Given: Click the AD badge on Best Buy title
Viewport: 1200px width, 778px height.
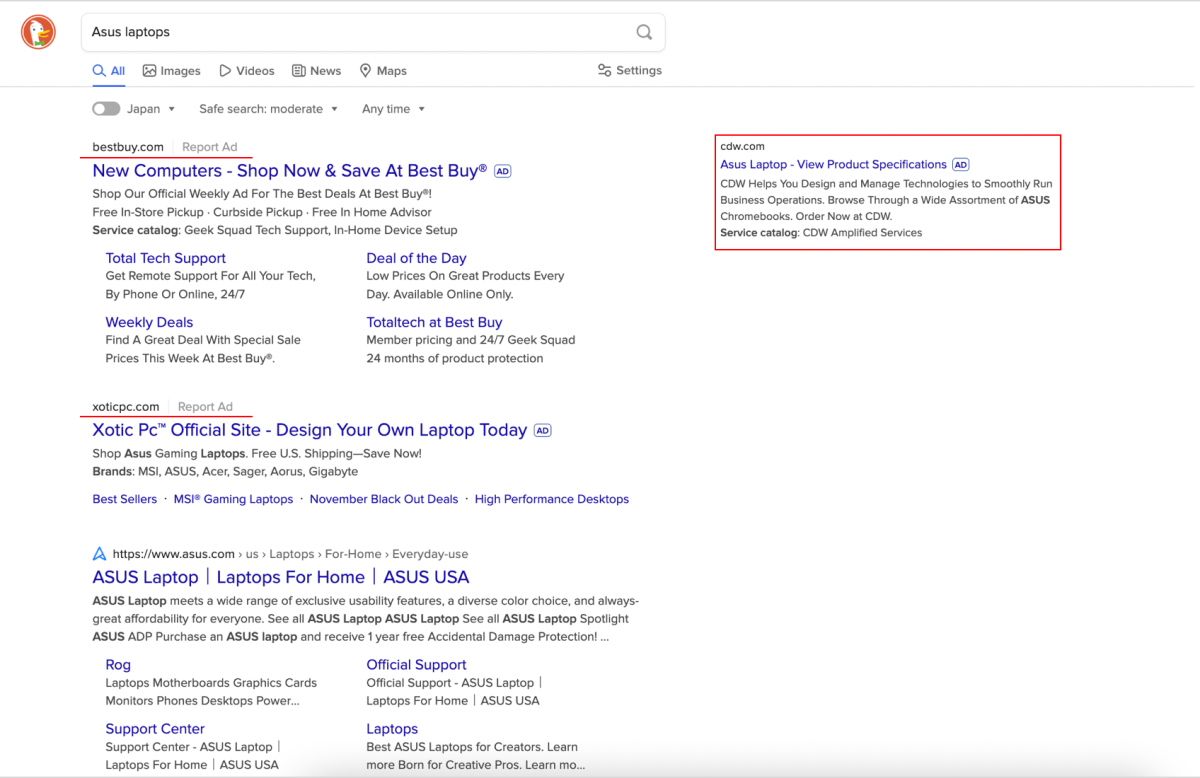Looking at the screenshot, I should tap(503, 172).
